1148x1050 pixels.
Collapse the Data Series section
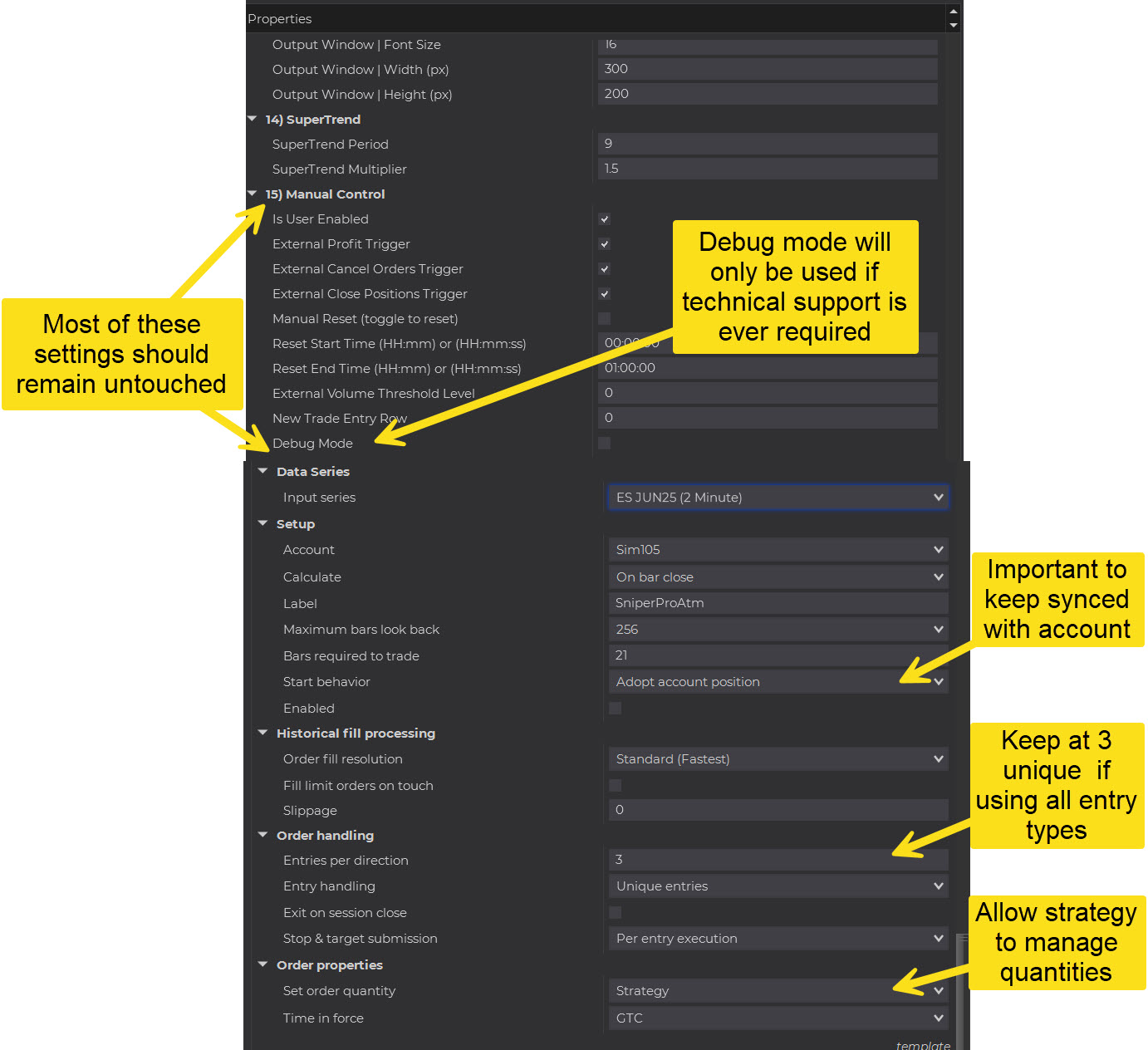(262, 471)
